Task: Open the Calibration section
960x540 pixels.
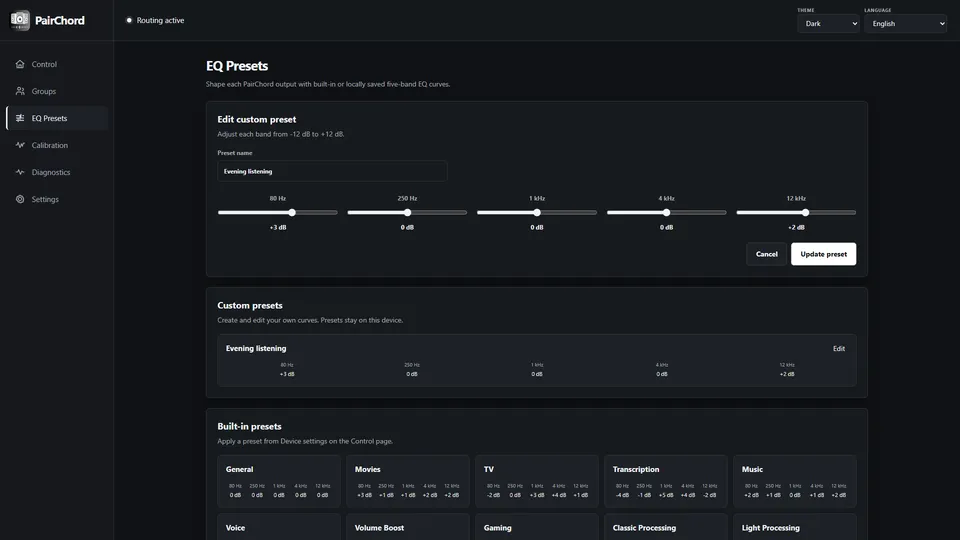Action: tap(57, 145)
